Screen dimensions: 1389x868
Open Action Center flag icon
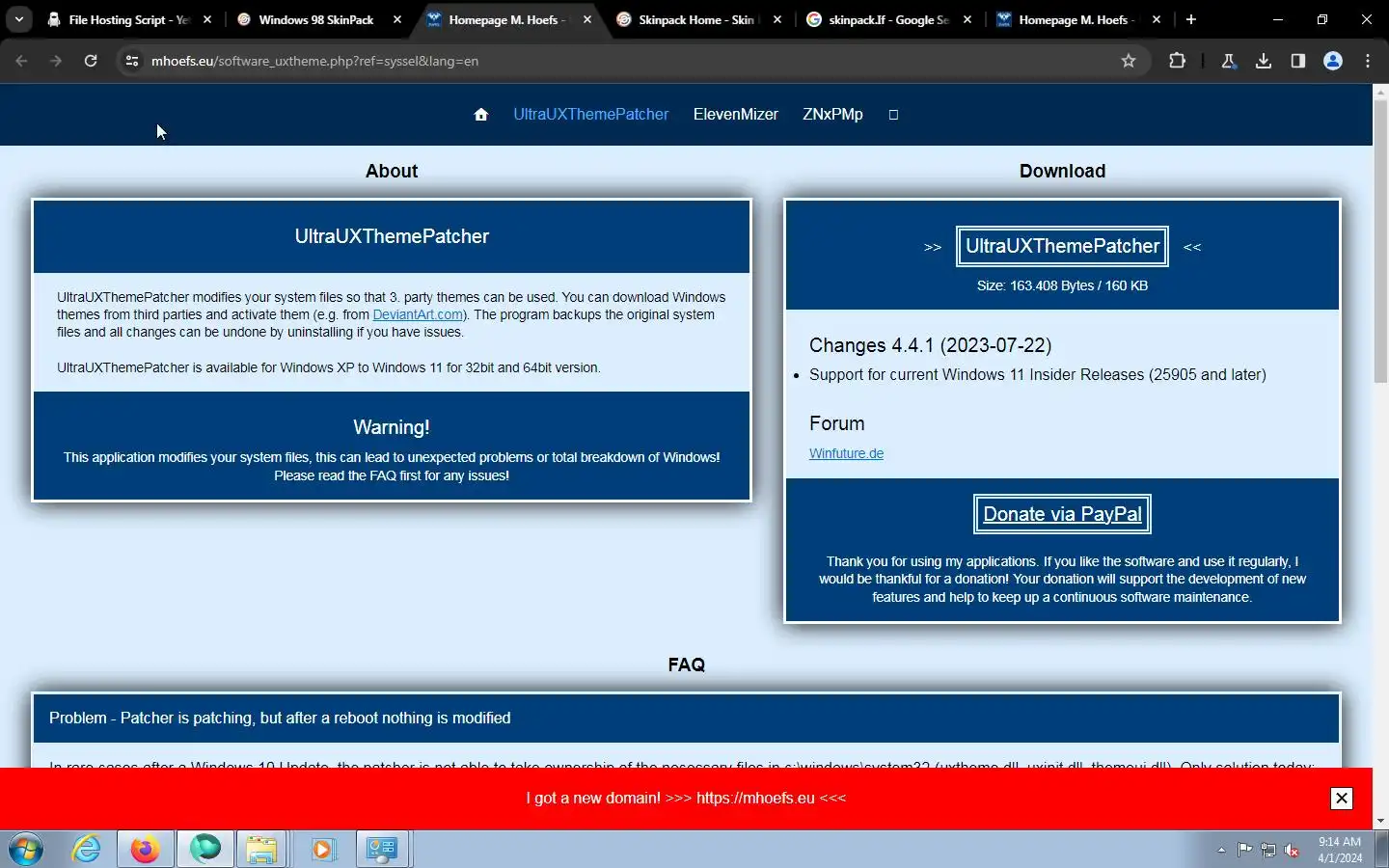(x=1245, y=850)
